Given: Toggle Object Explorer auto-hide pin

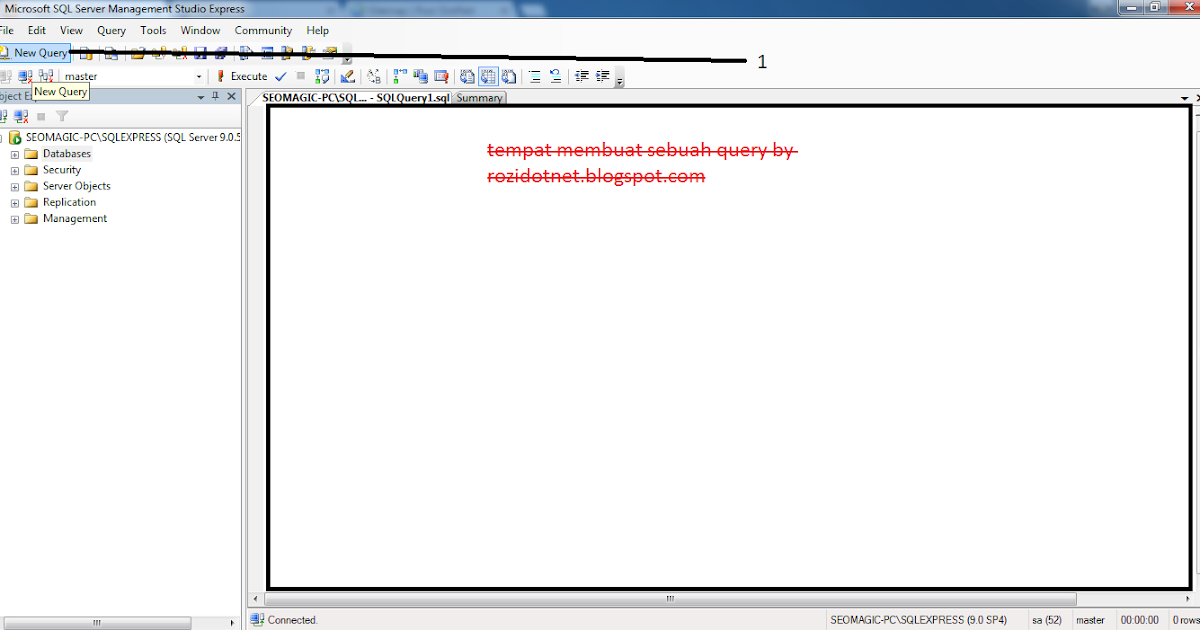Looking at the screenshot, I should (213, 96).
